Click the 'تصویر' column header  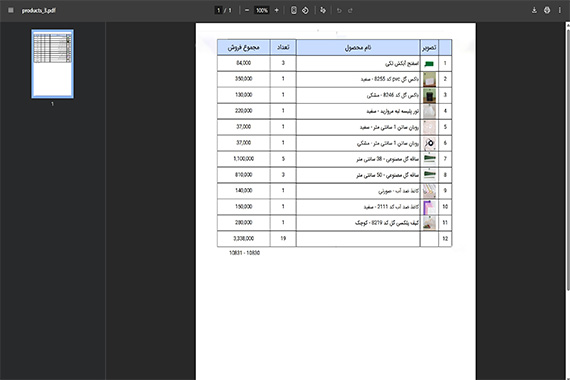click(x=429, y=47)
